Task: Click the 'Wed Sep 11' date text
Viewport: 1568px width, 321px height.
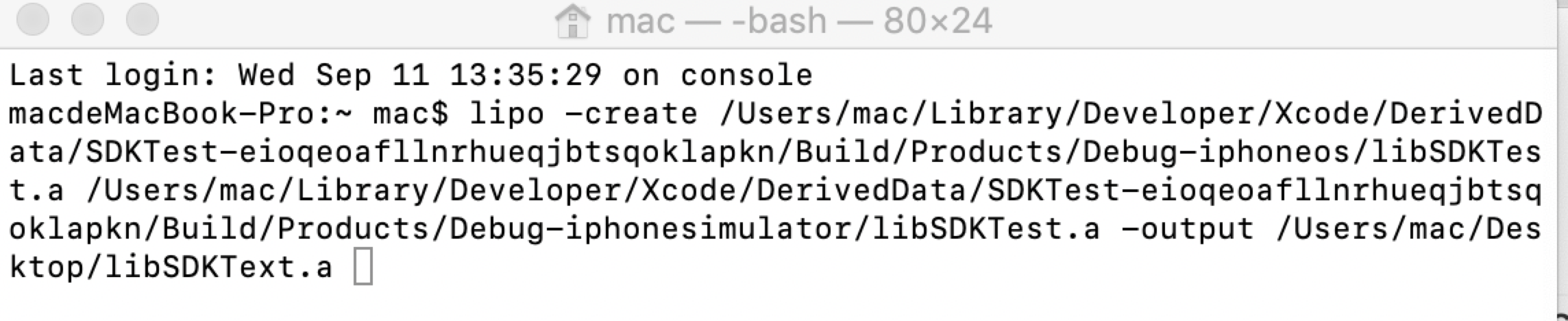Action: click(334, 75)
